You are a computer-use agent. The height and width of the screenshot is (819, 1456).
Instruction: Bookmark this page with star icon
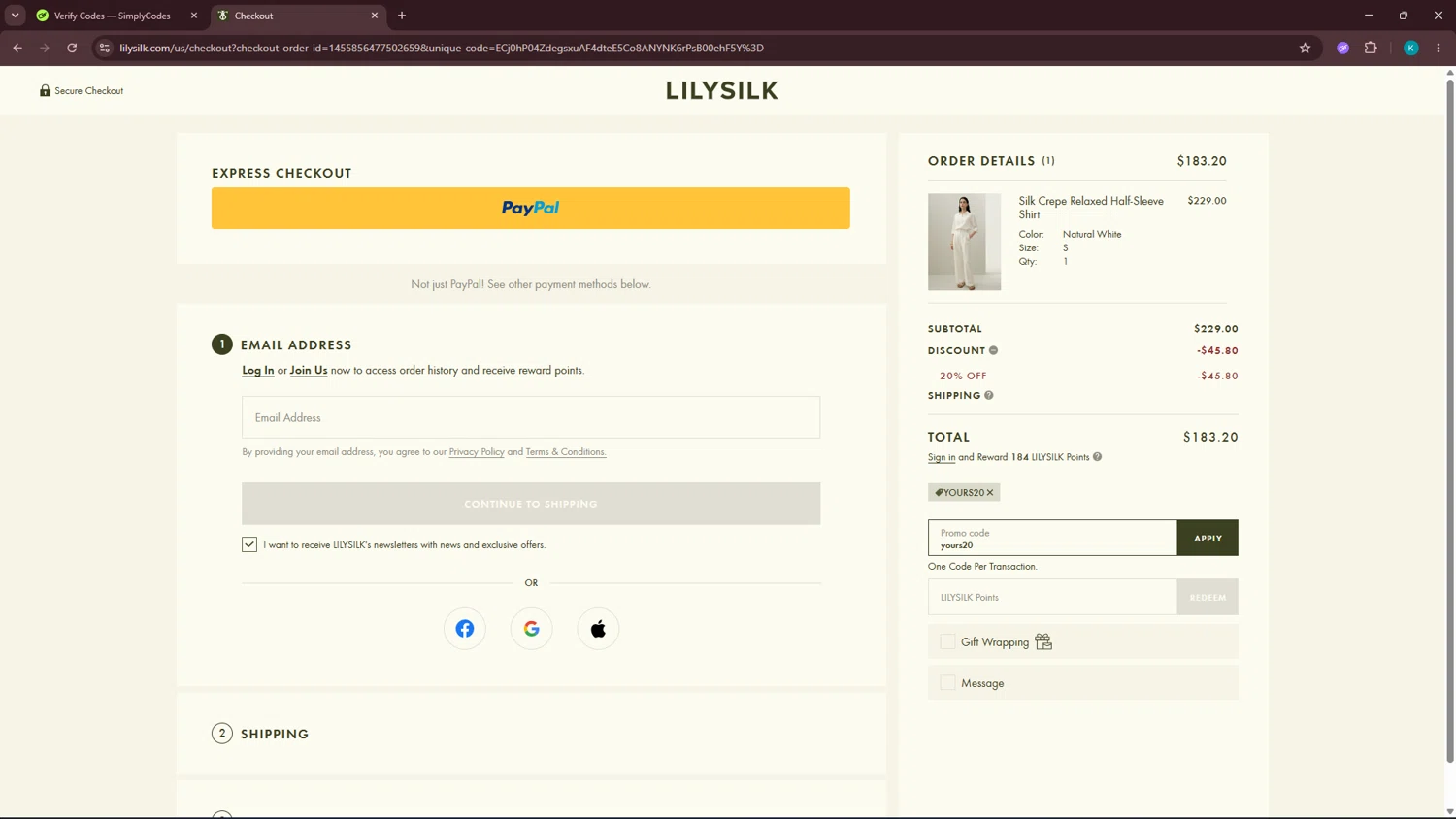click(1305, 48)
